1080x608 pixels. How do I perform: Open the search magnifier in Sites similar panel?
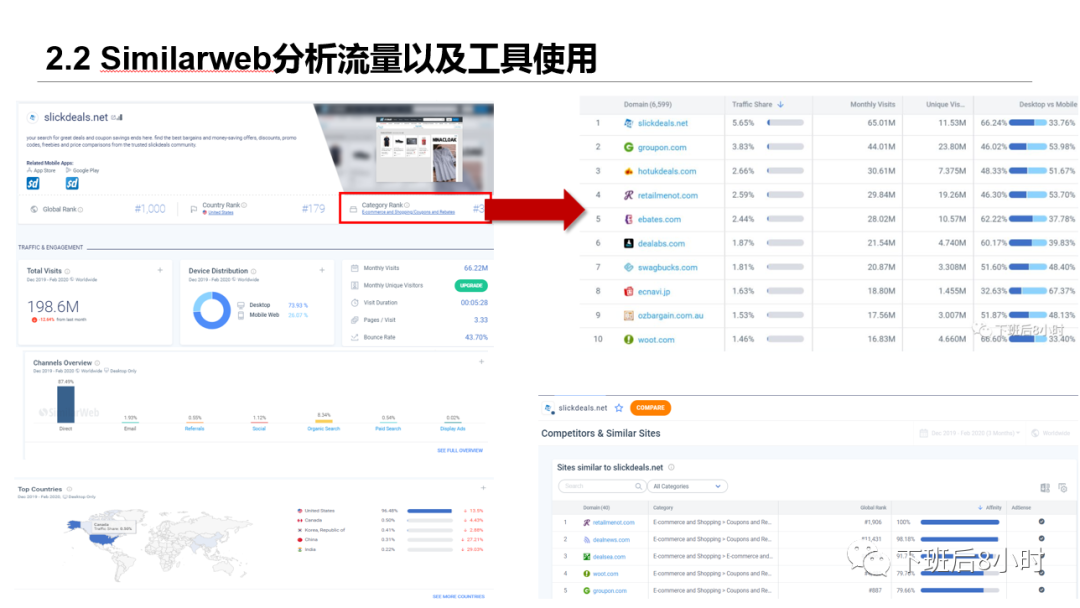[x=637, y=487]
